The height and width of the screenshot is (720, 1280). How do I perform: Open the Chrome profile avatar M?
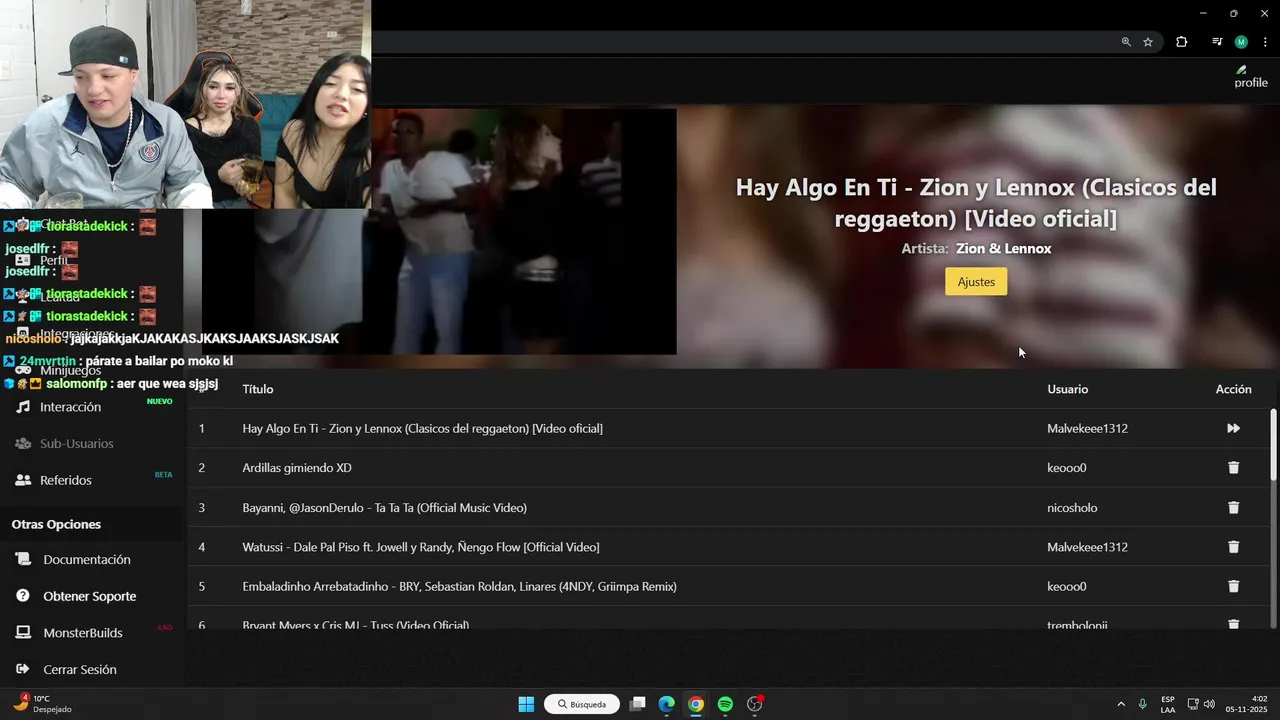click(1241, 42)
